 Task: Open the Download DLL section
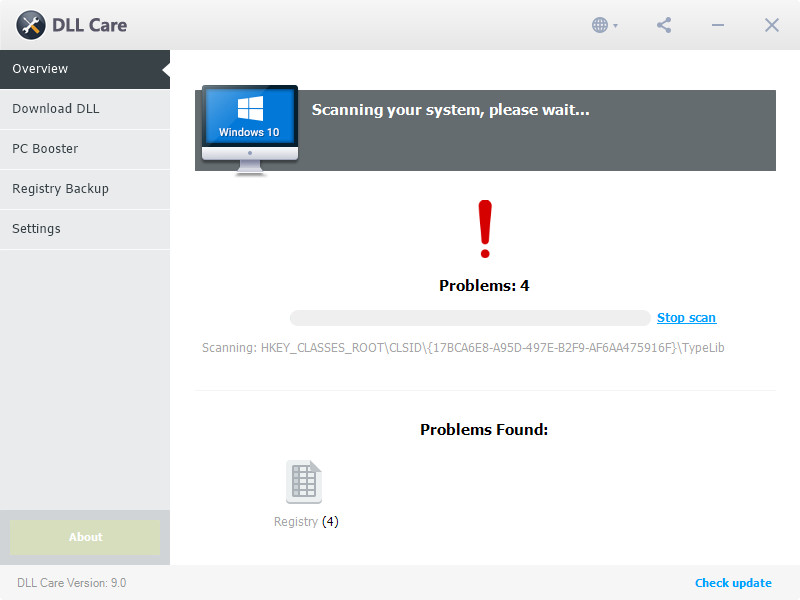[x=85, y=109]
